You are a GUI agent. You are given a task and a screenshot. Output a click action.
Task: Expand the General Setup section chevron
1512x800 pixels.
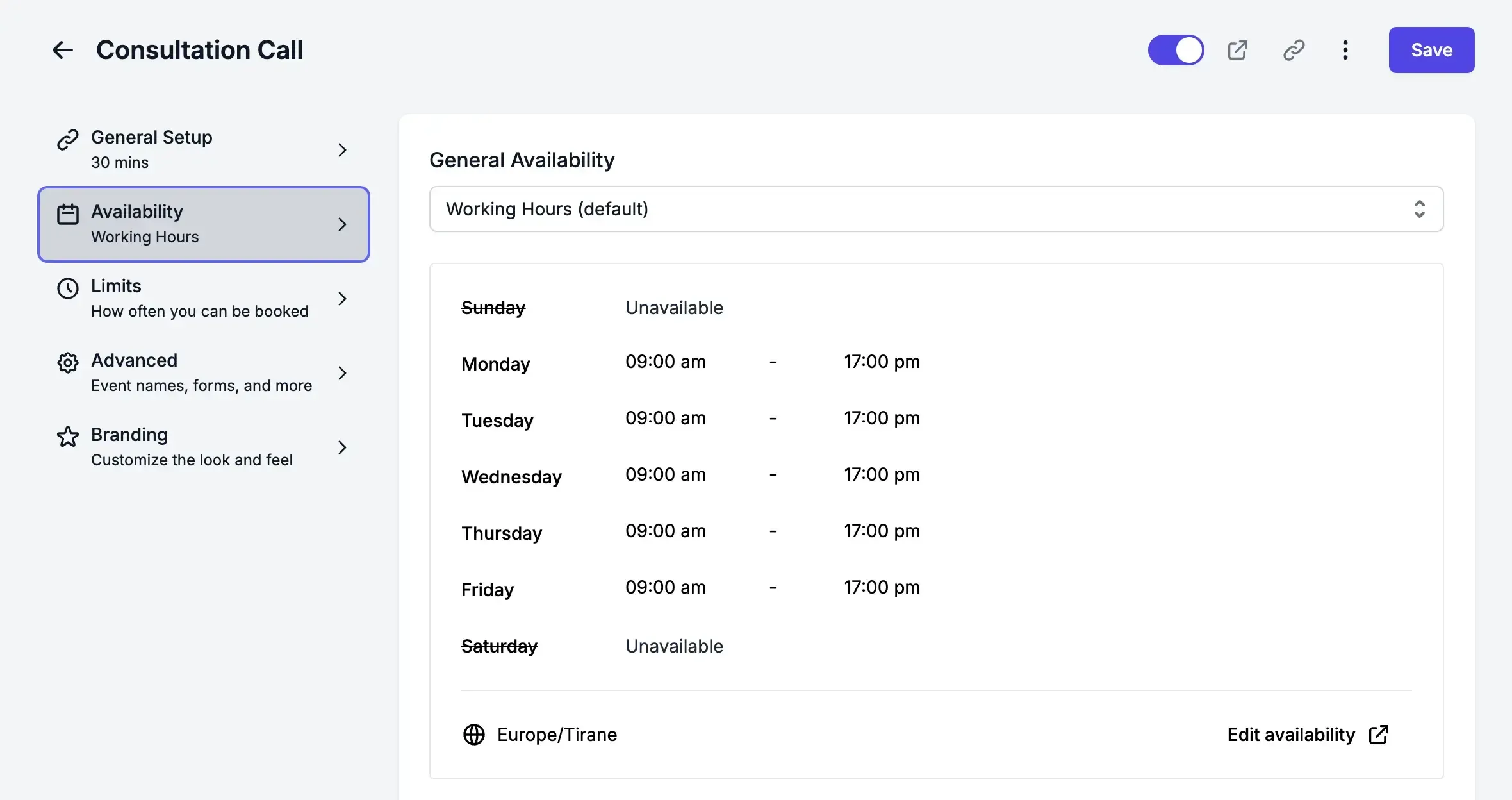343,149
